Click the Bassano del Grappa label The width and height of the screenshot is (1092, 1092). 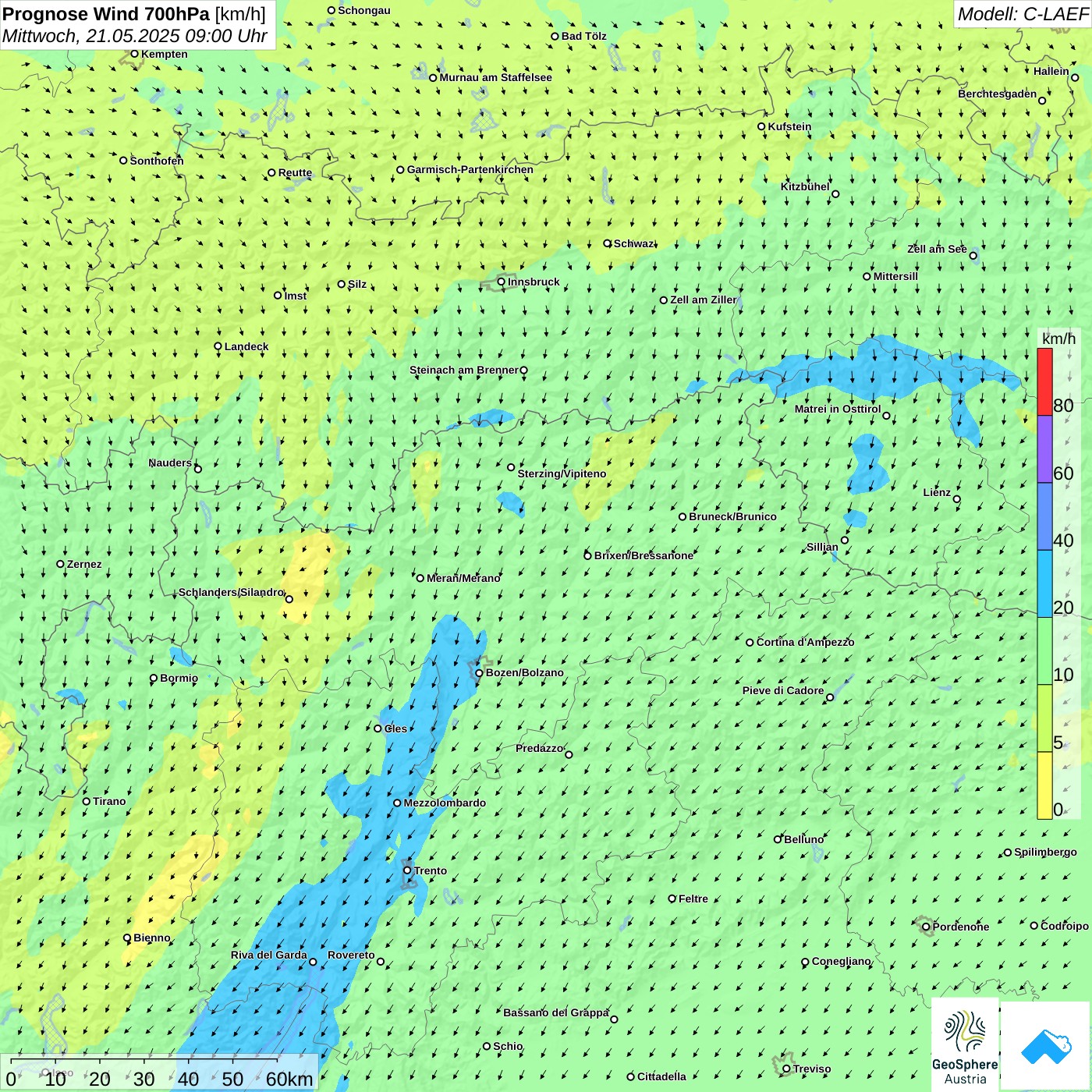click(556, 1012)
